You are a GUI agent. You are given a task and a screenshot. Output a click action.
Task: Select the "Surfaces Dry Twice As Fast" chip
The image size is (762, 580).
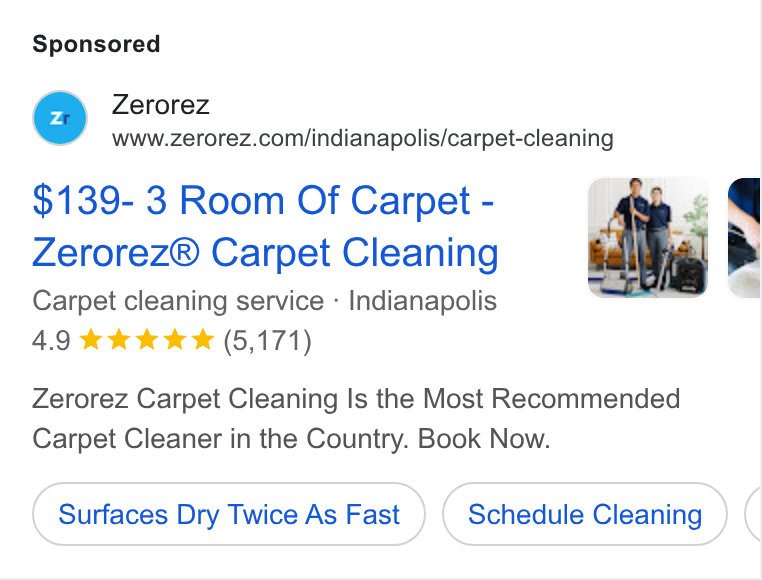point(229,514)
